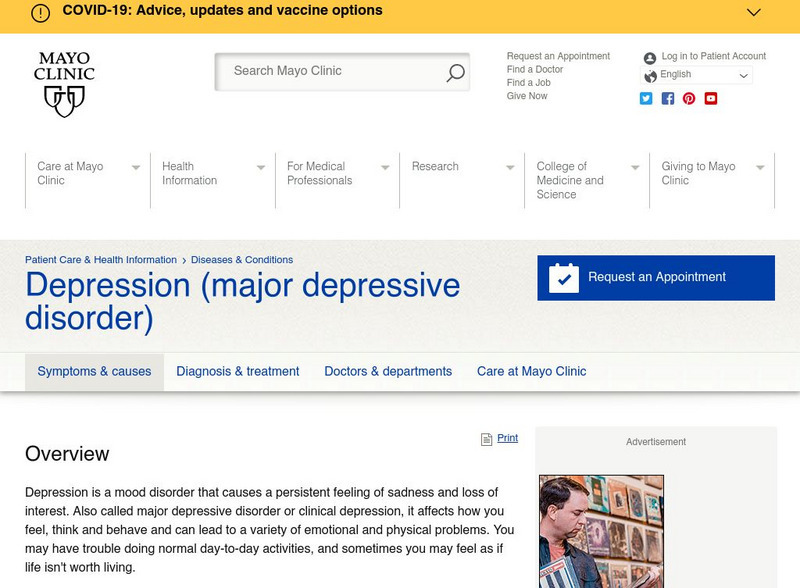Viewport: 800px width, 588px height.
Task: Click Give Now link
Action: coord(527,96)
